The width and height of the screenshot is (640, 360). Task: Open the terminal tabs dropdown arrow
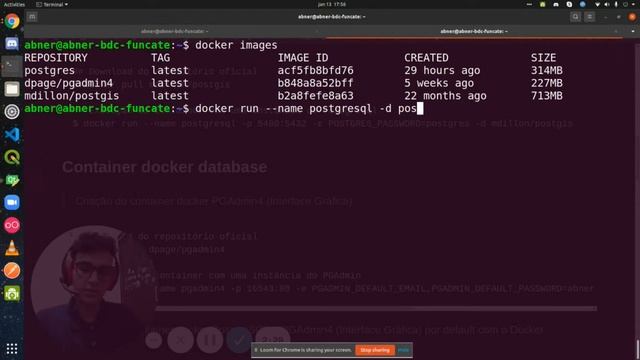pyautogui.click(x=633, y=31)
